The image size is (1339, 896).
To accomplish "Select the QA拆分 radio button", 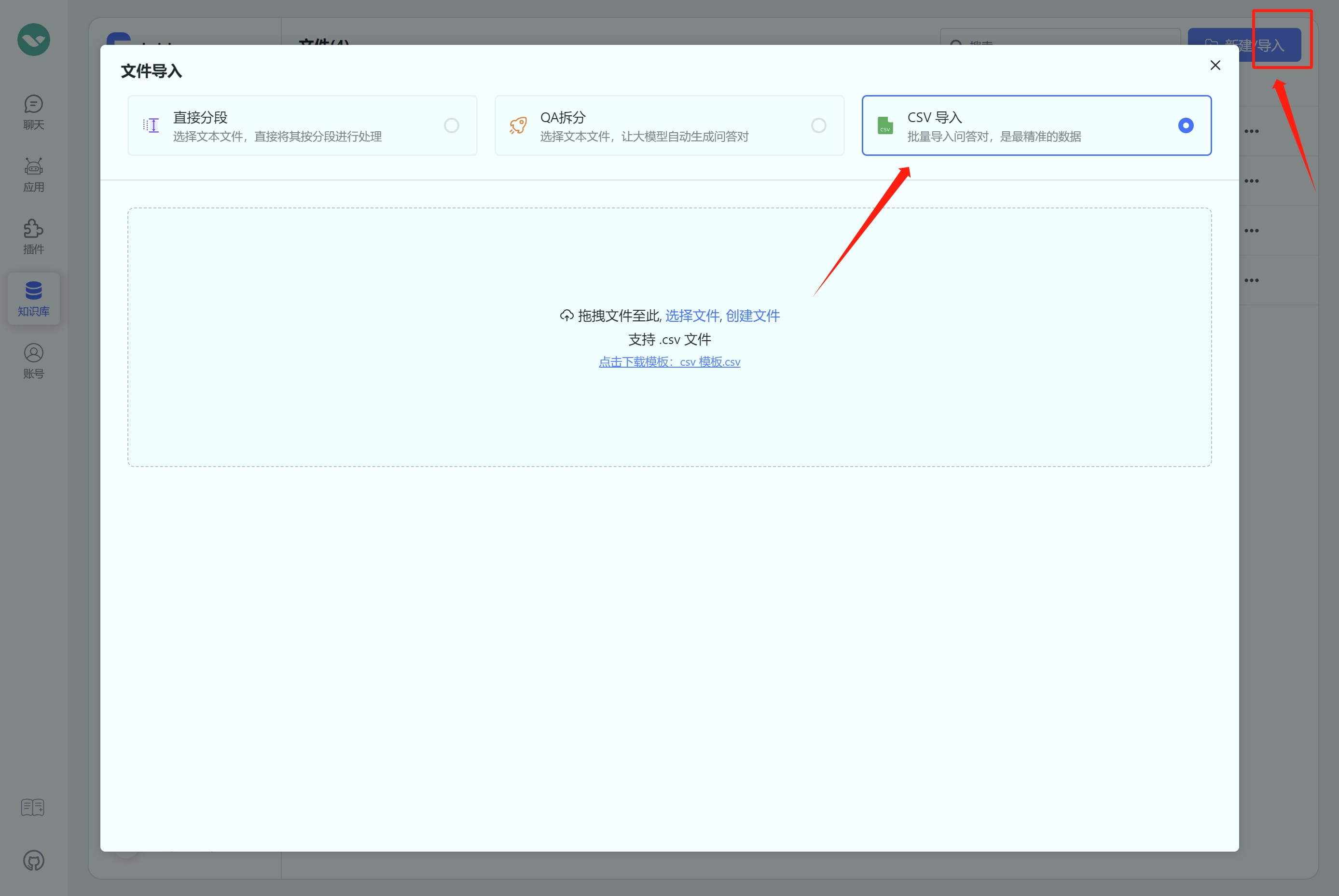I will pyautogui.click(x=818, y=125).
